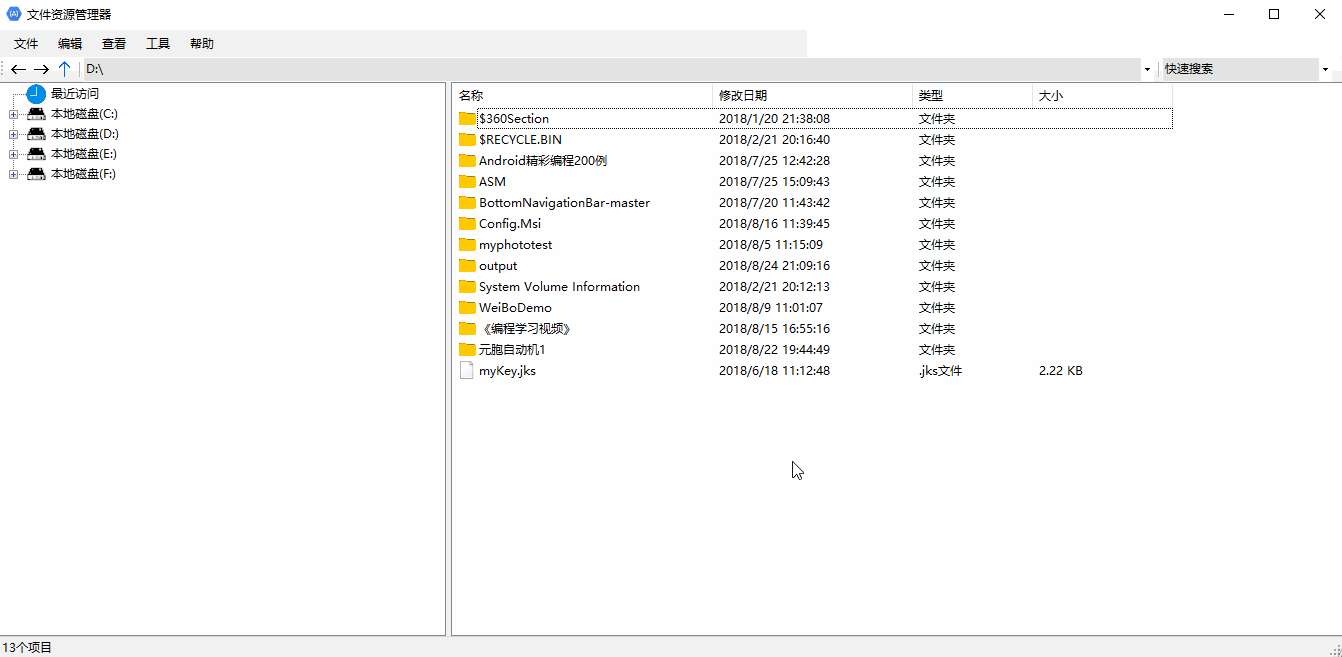Expand the Local Disk (D:) tree node
Viewport: 1342px width, 657px height.
[13, 135]
